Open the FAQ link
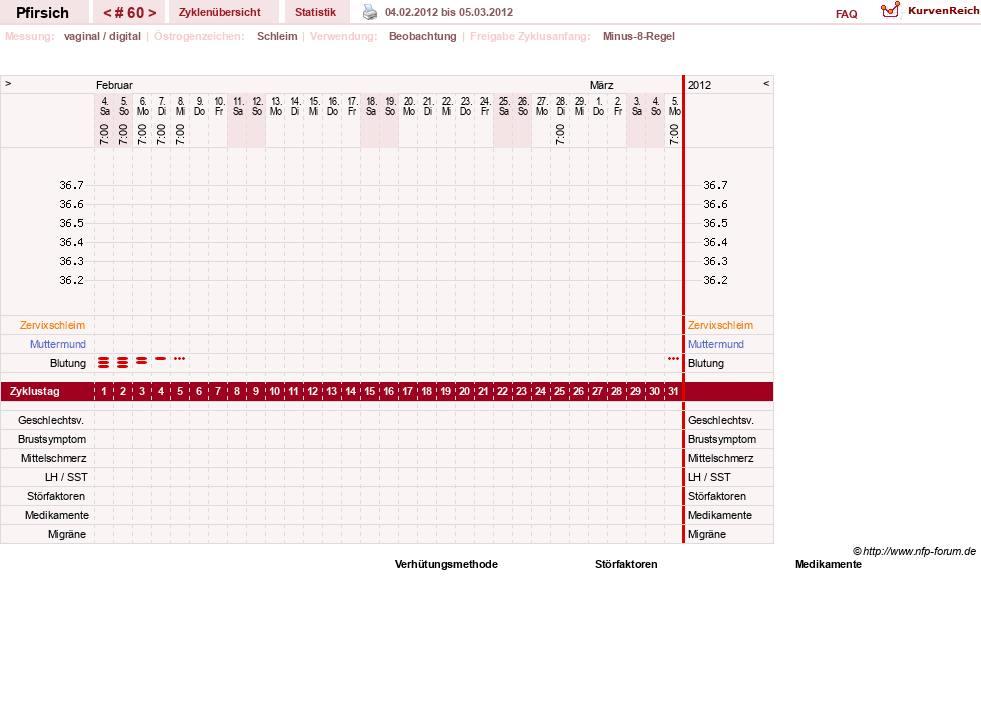 [846, 14]
